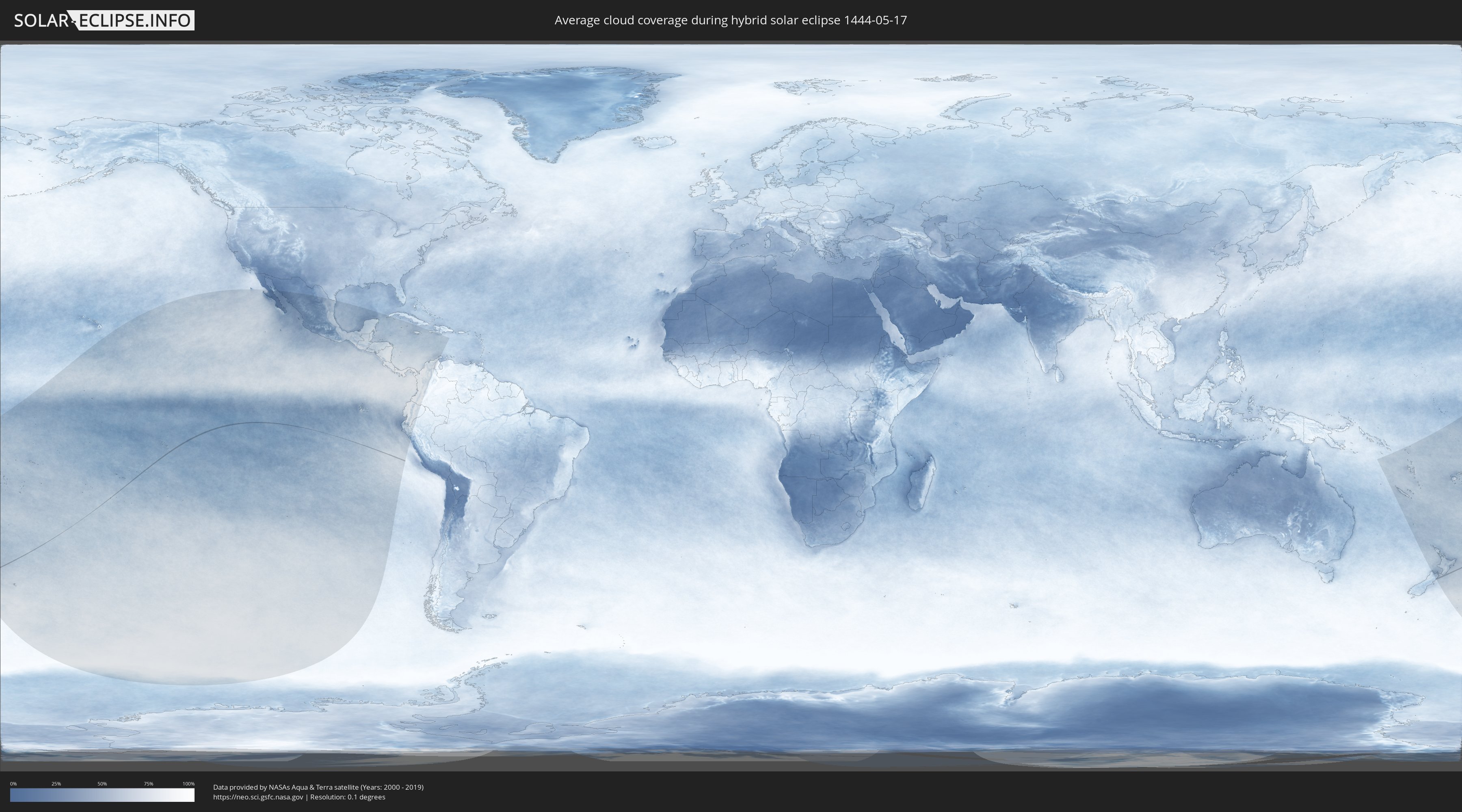Click the 25% legend label
Screen dimensions: 1462x812
coord(56,784)
